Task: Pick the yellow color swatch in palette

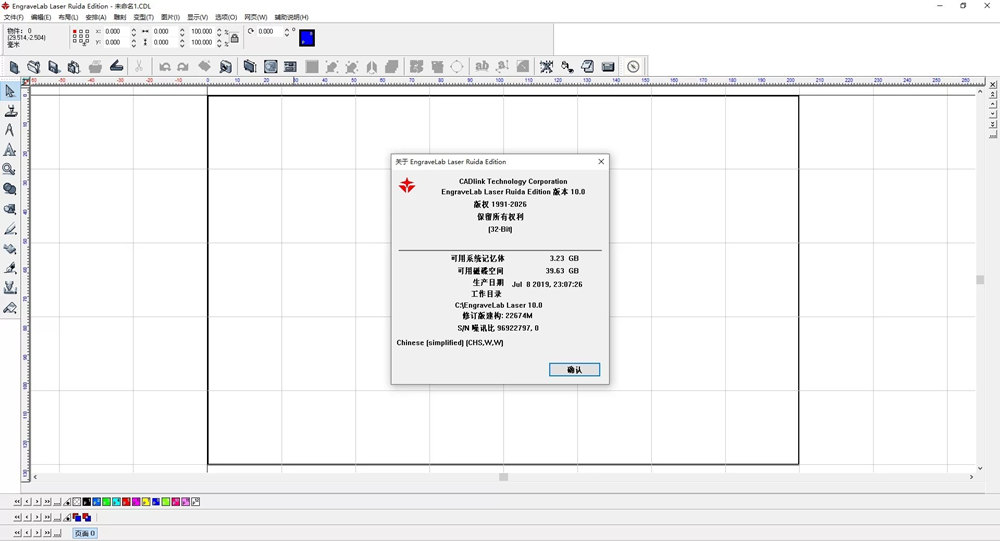Action: (x=146, y=502)
